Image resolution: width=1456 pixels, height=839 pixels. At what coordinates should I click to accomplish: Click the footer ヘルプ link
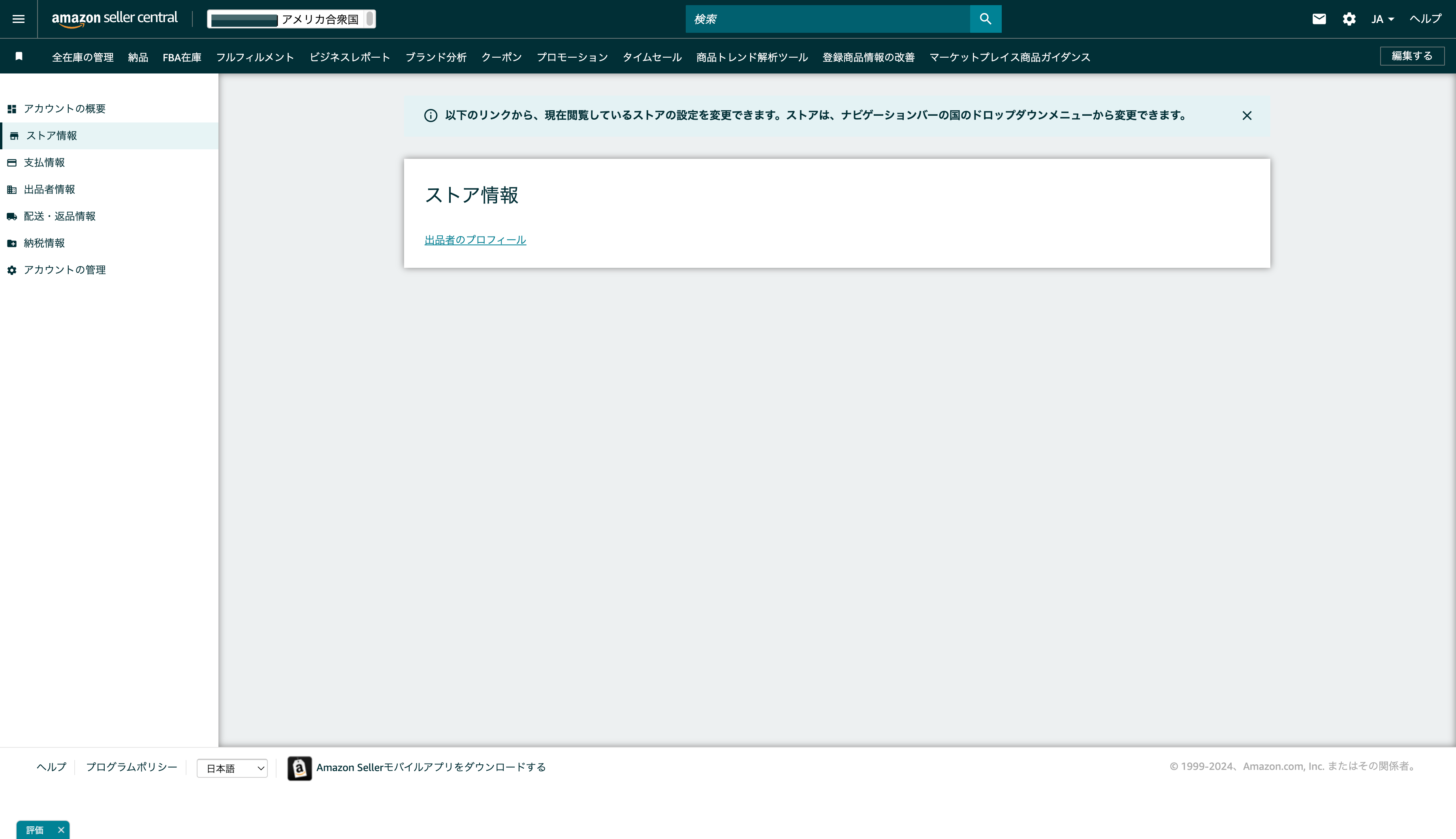(x=52, y=767)
